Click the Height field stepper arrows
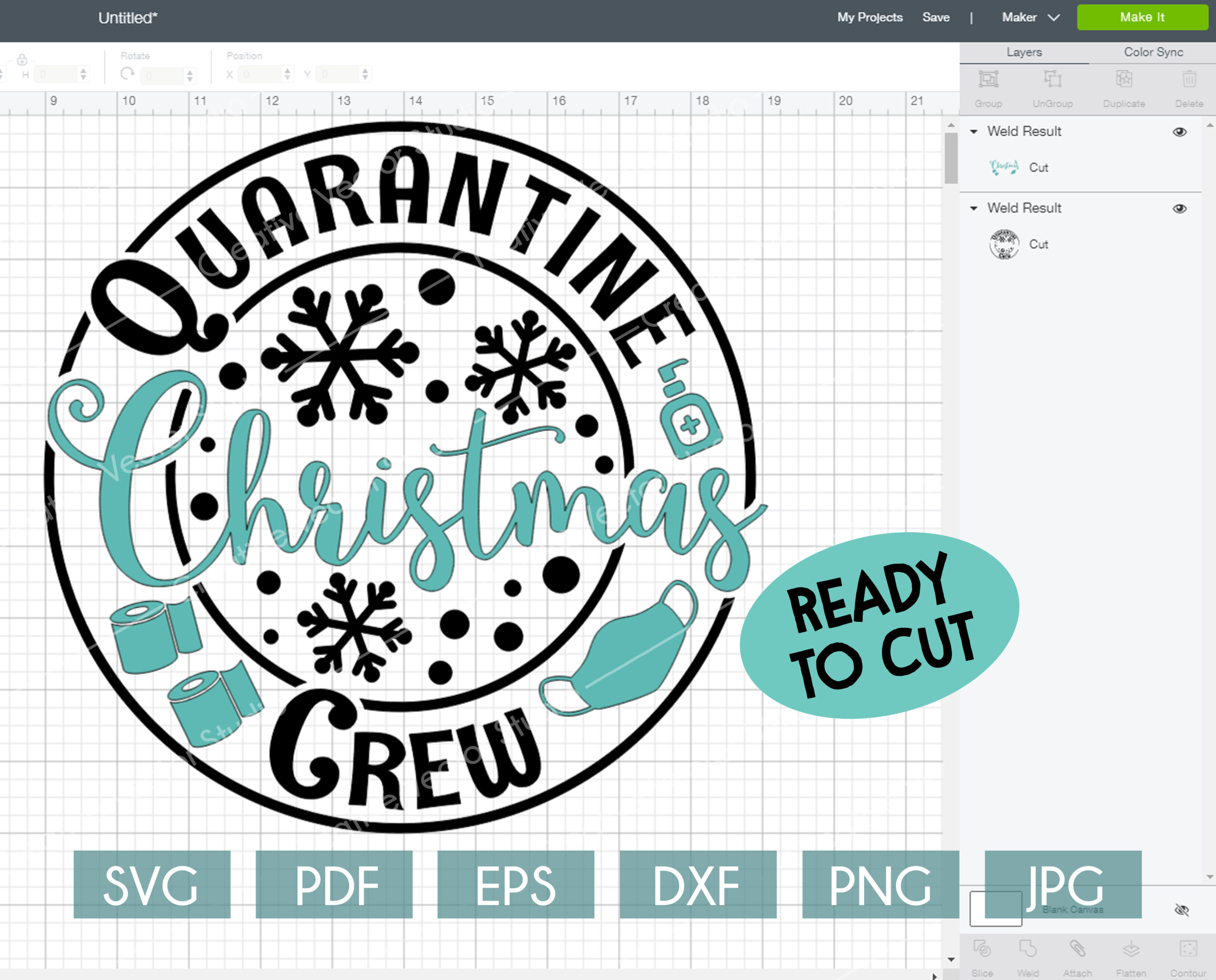Image resolution: width=1216 pixels, height=980 pixels. pyautogui.click(x=84, y=74)
